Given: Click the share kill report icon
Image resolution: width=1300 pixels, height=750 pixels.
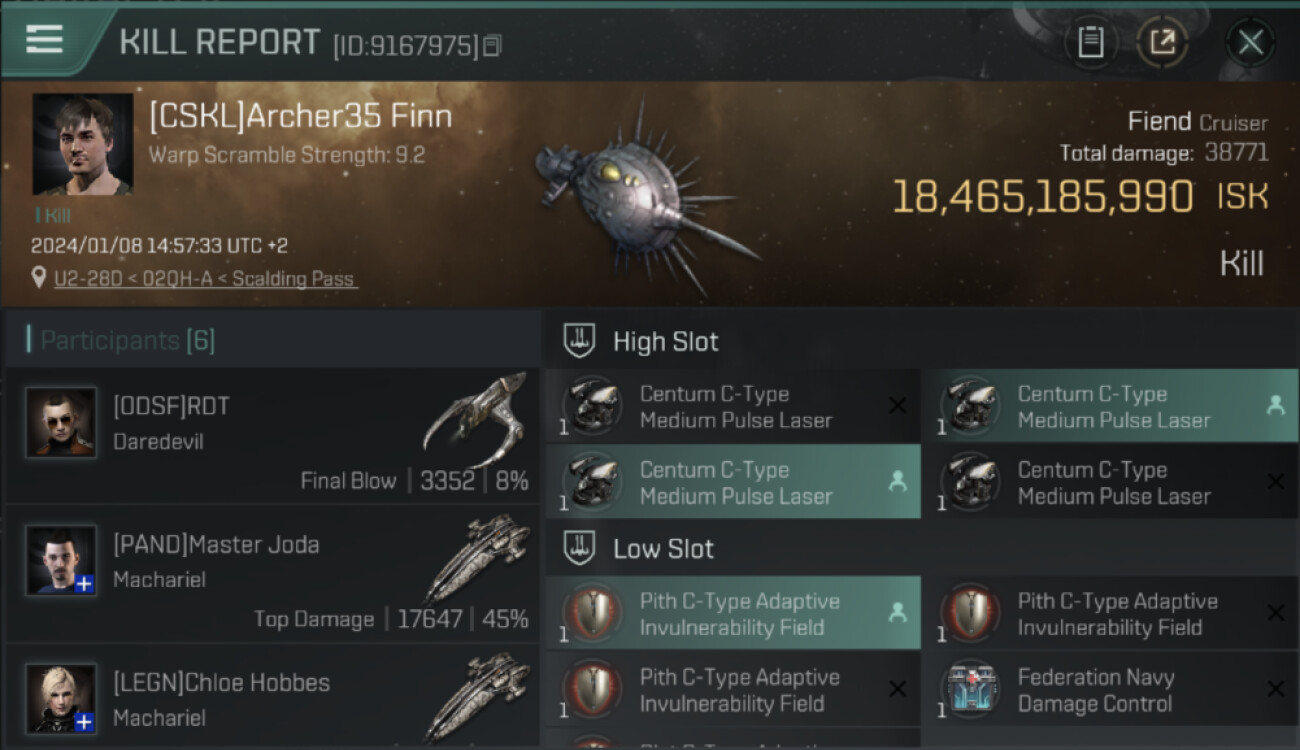Looking at the screenshot, I should coord(1162,43).
